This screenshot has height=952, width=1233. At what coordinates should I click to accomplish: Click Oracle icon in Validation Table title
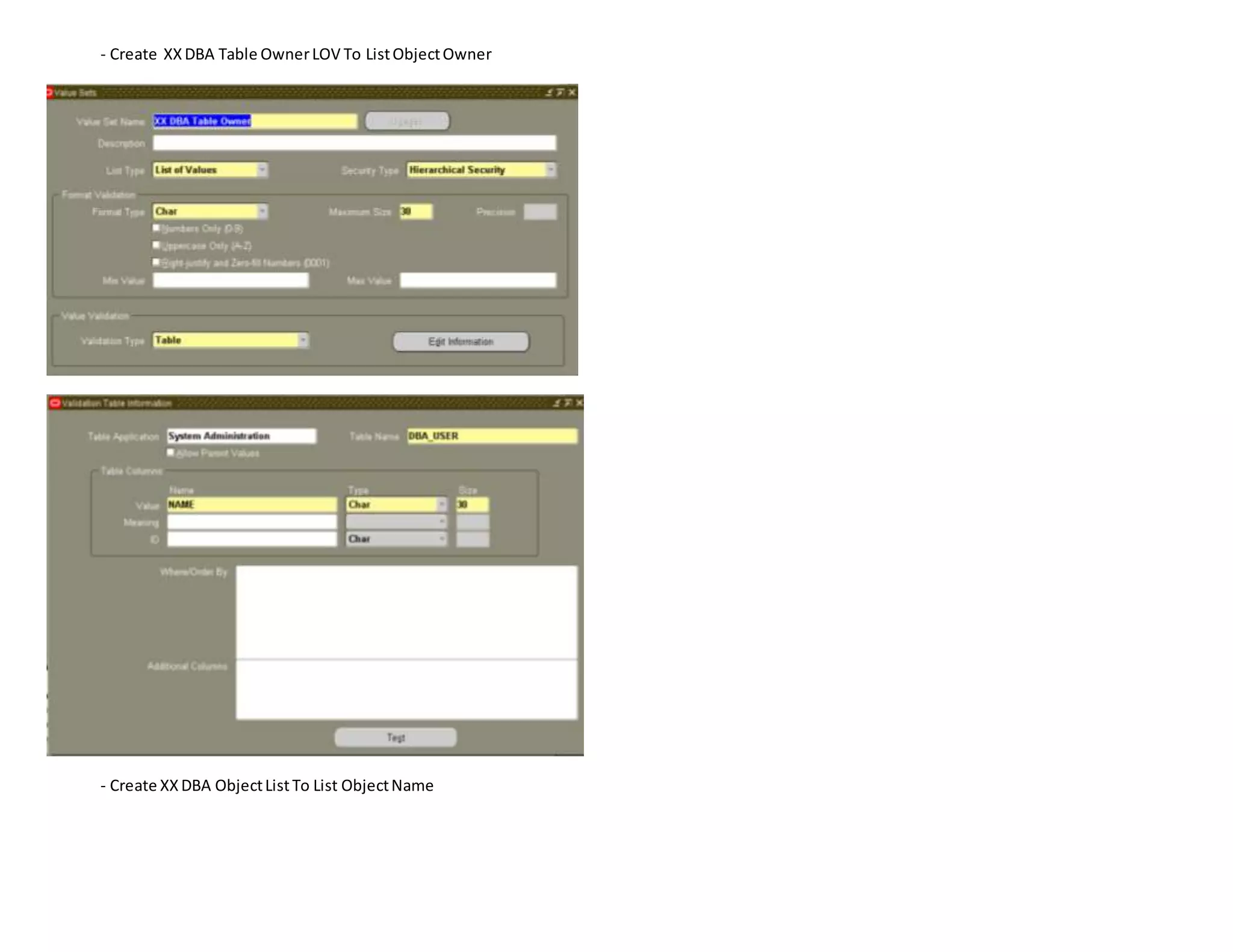coord(55,403)
